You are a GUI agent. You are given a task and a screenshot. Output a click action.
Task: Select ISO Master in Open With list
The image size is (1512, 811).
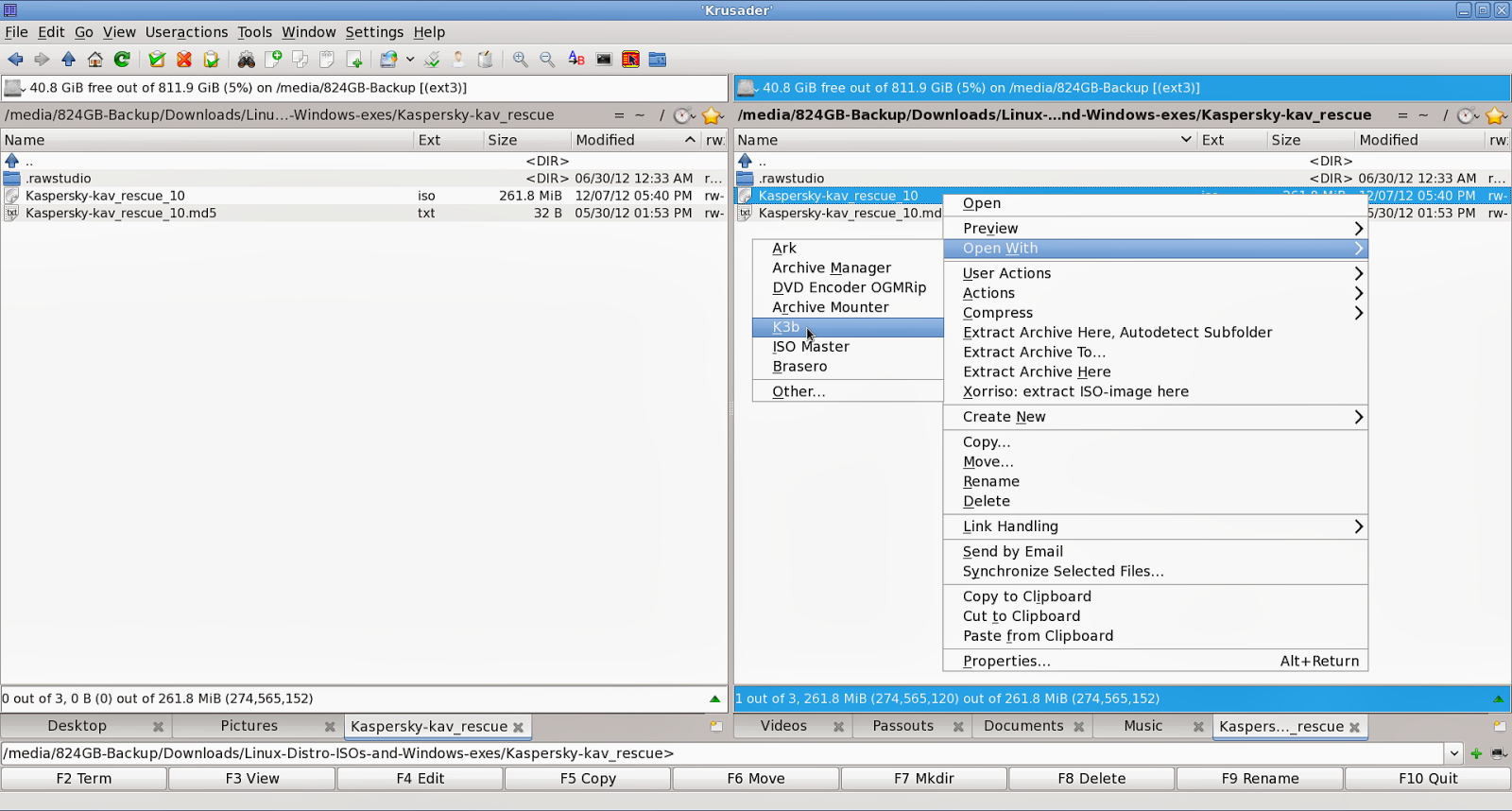pos(848,347)
